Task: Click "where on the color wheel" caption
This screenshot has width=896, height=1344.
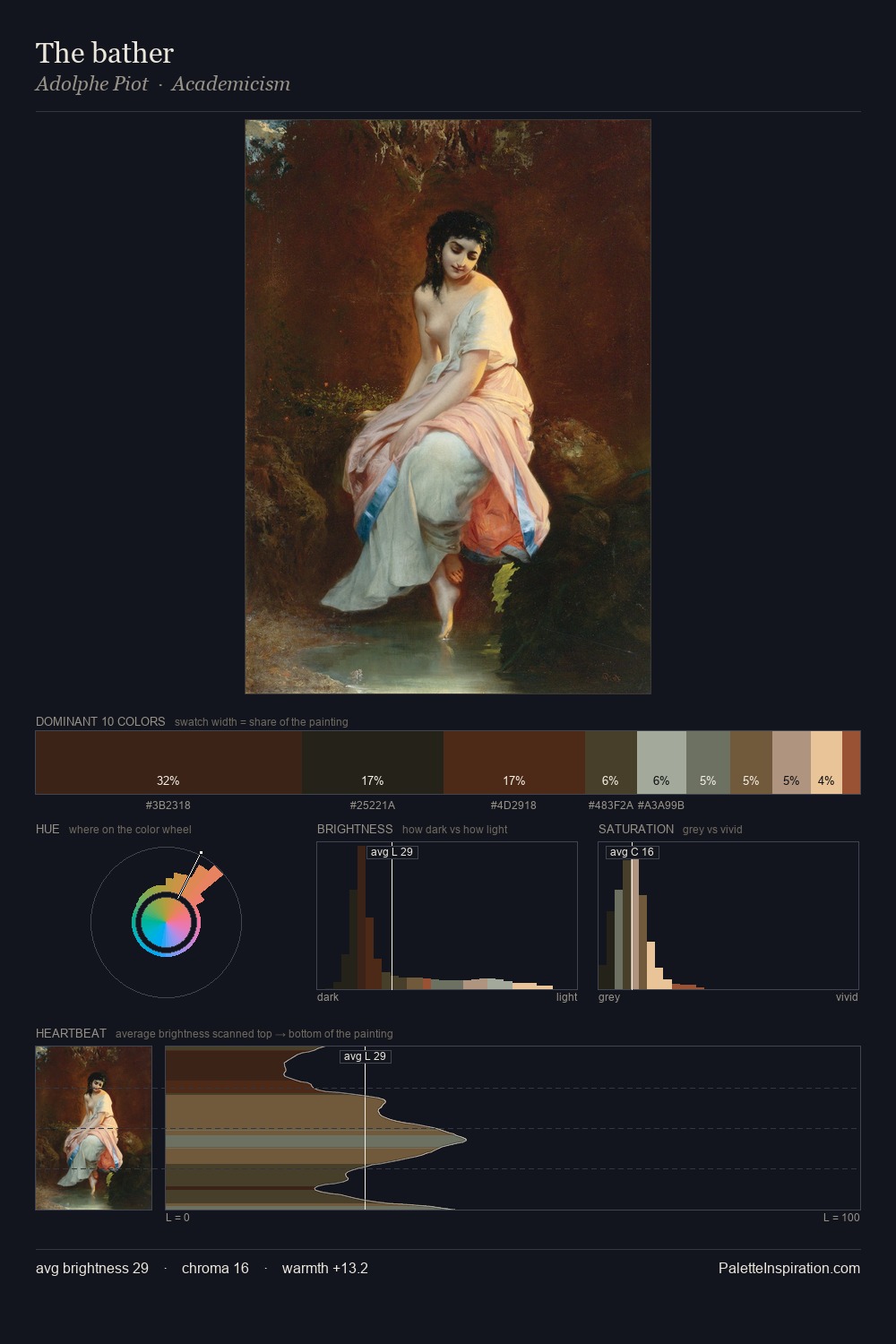Action: point(130,830)
